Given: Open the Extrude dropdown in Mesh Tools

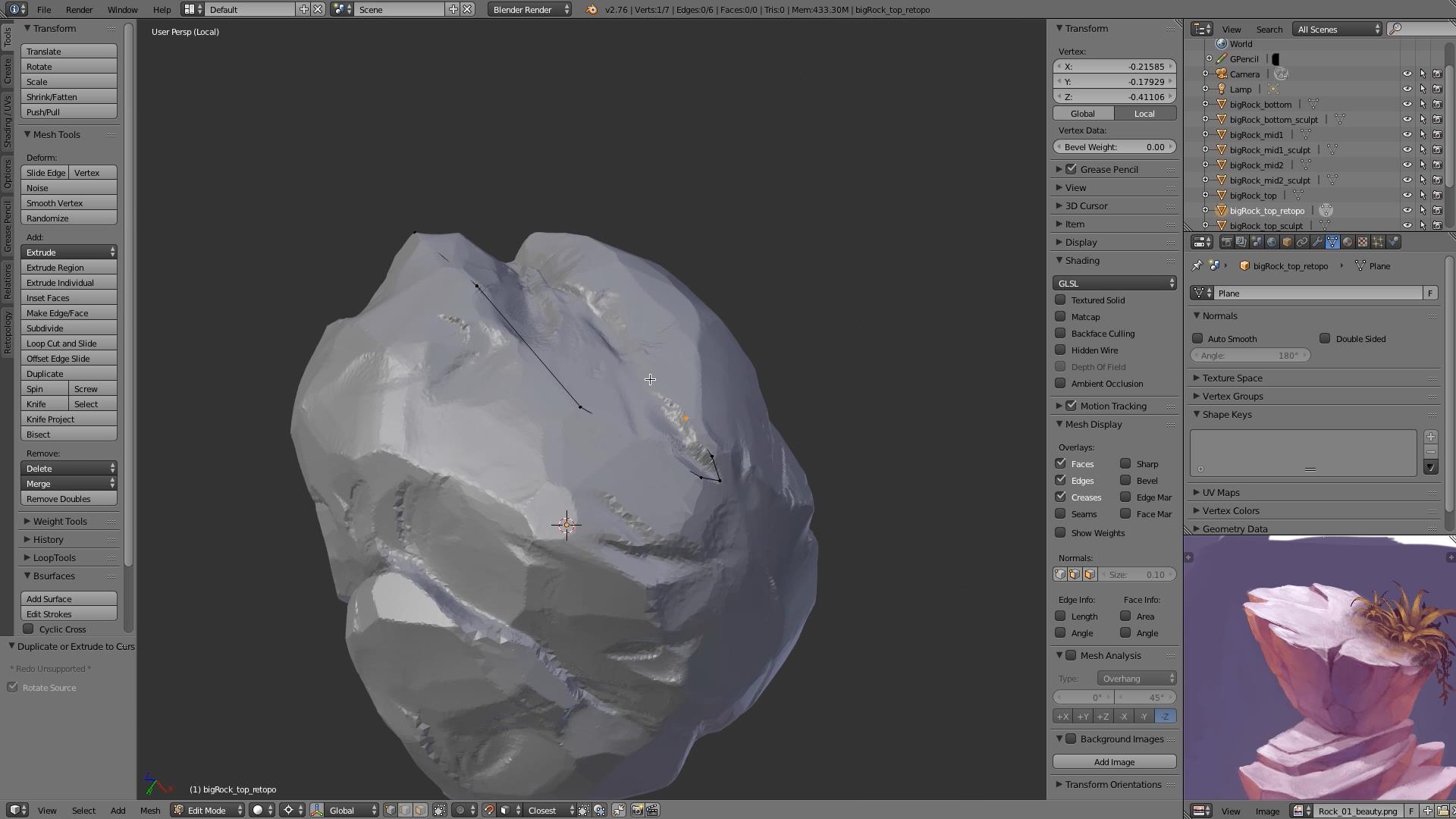Looking at the screenshot, I should click(x=69, y=252).
